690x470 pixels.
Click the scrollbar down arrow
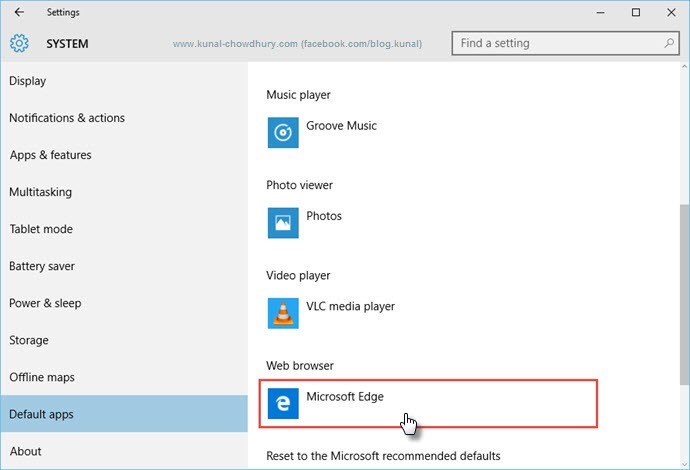tap(684, 464)
